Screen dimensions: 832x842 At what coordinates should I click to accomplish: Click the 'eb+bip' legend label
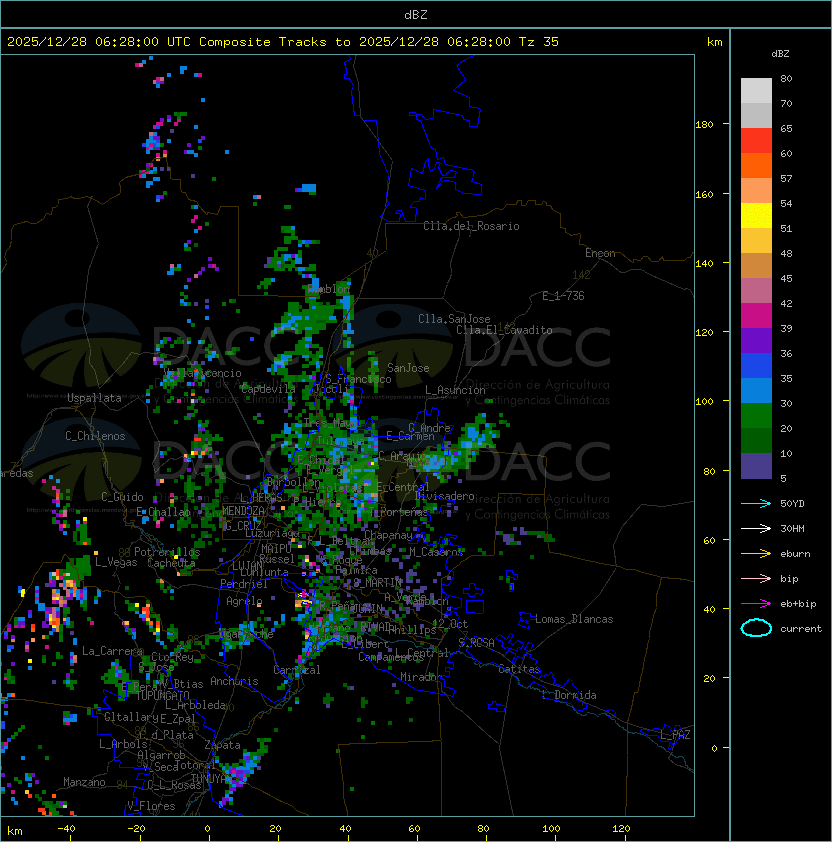pyautogui.click(x=798, y=604)
